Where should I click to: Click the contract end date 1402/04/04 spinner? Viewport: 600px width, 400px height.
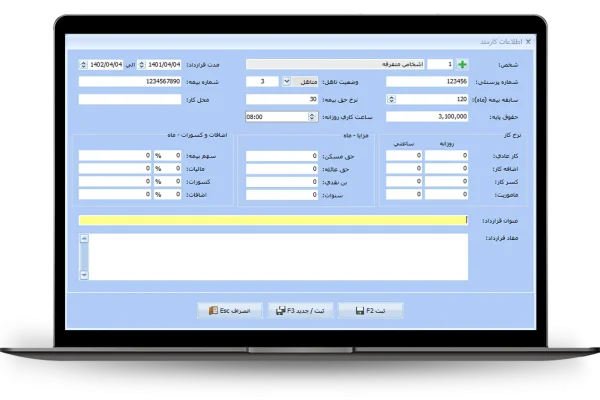pos(83,64)
